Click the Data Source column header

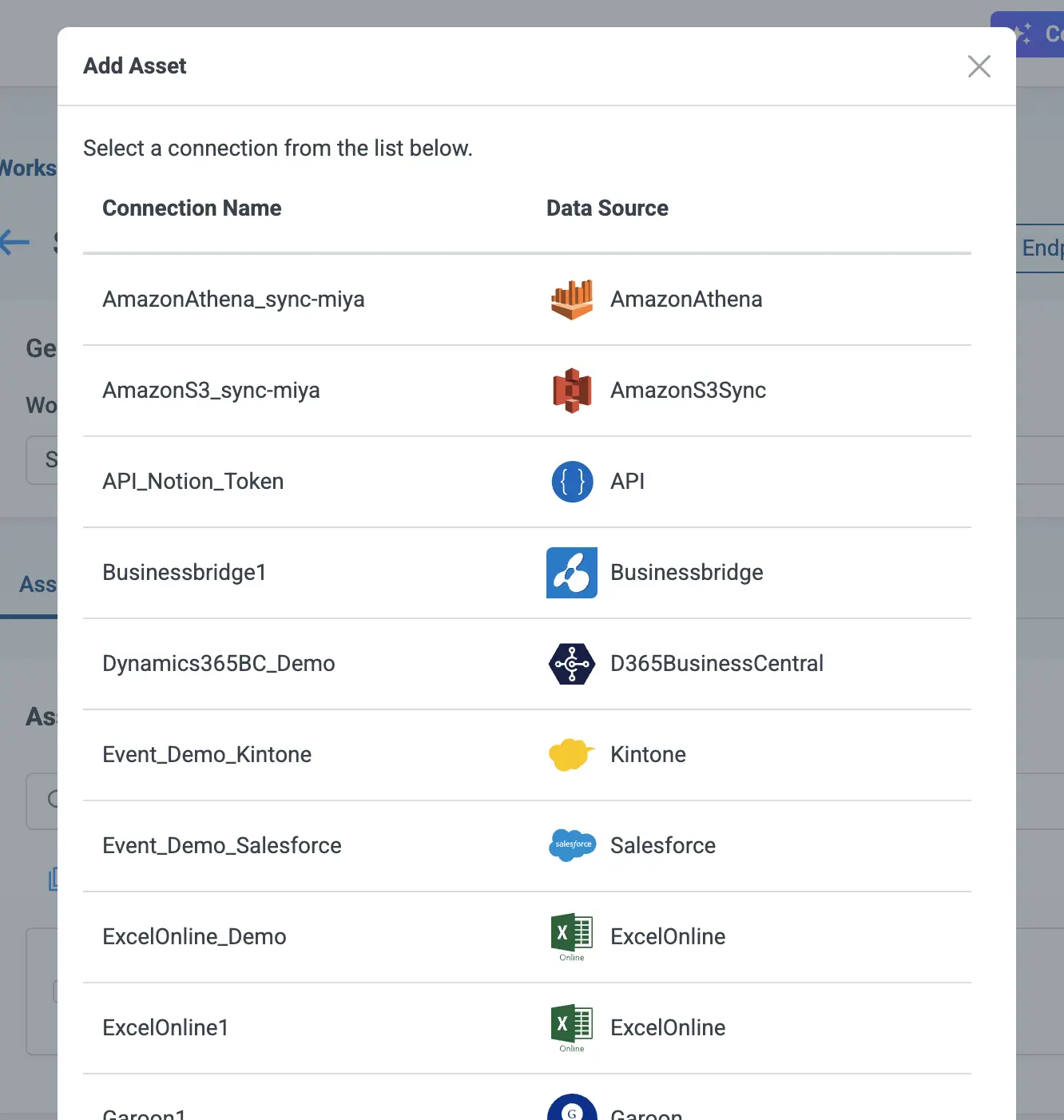[x=607, y=209]
